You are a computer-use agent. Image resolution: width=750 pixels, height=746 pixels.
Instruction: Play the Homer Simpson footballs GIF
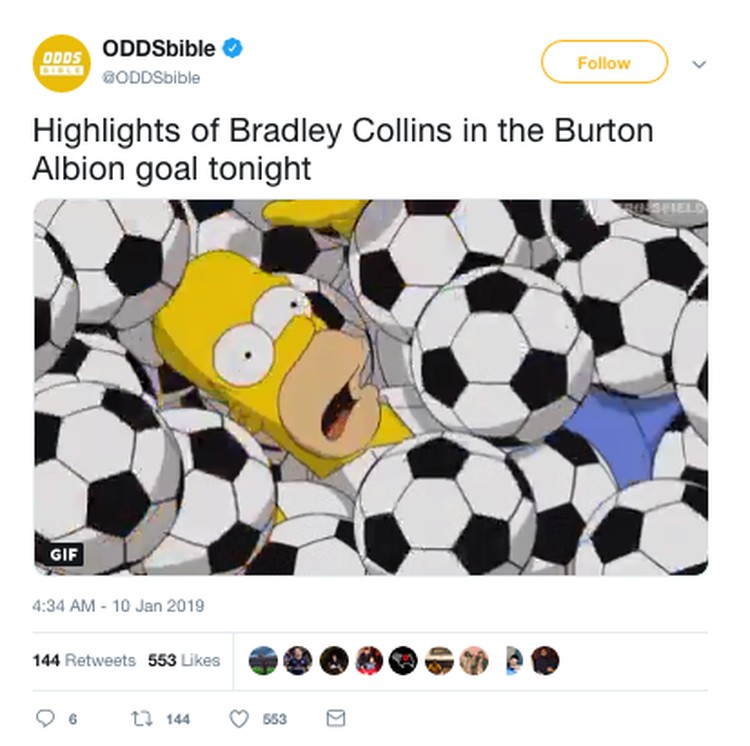click(371, 387)
